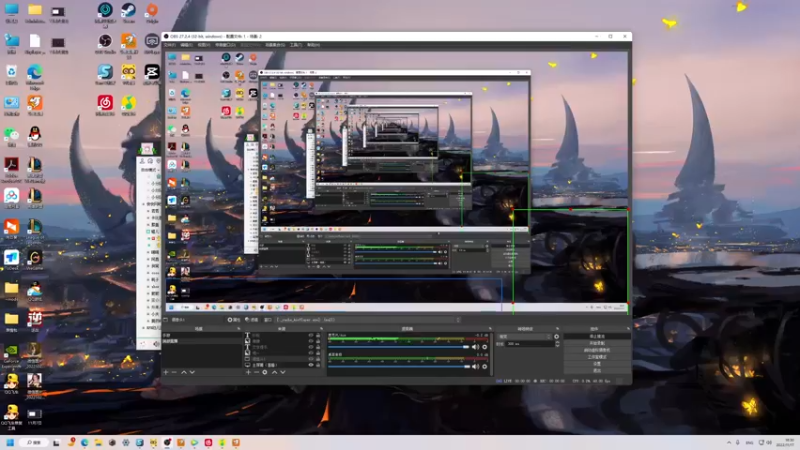Open source properties via the Sources gear icon
The height and width of the screenshot is (450, 800).
(265, 372)
